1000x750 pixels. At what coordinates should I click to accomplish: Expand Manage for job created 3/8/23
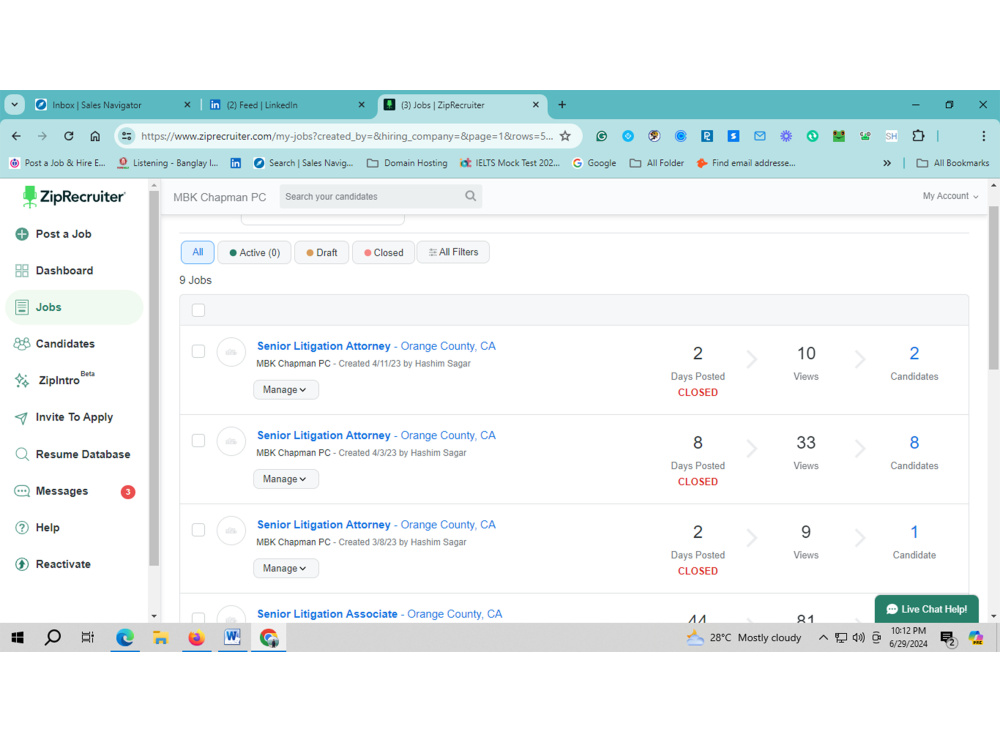coord(285,568)
